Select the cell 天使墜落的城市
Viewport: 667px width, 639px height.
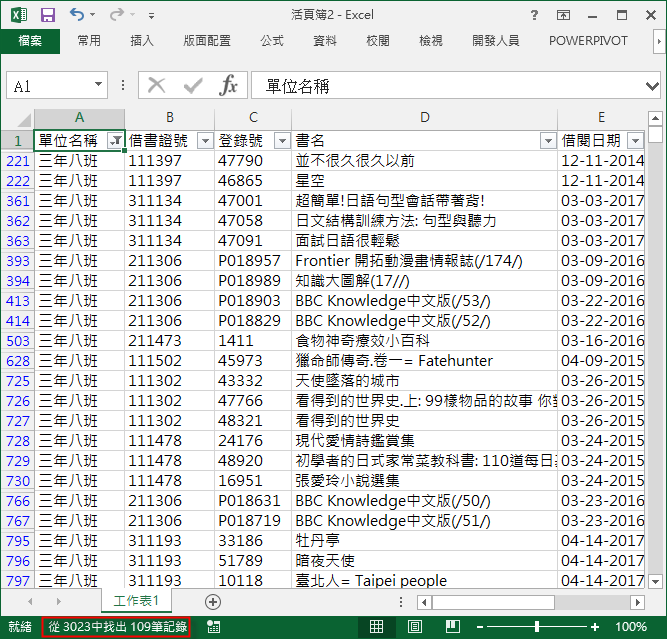tap(424, 381)
